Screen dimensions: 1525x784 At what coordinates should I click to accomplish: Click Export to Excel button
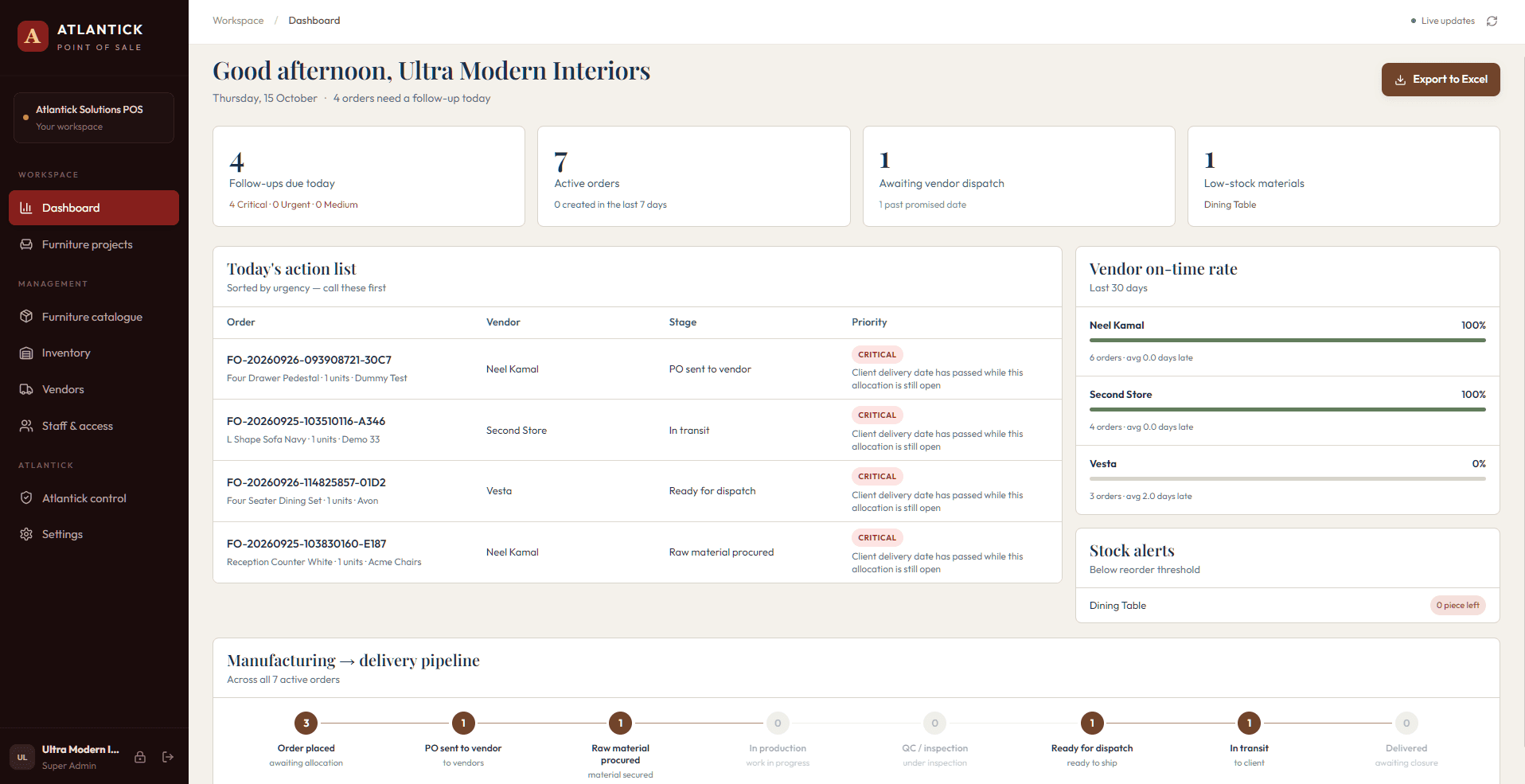(1441, 80)
